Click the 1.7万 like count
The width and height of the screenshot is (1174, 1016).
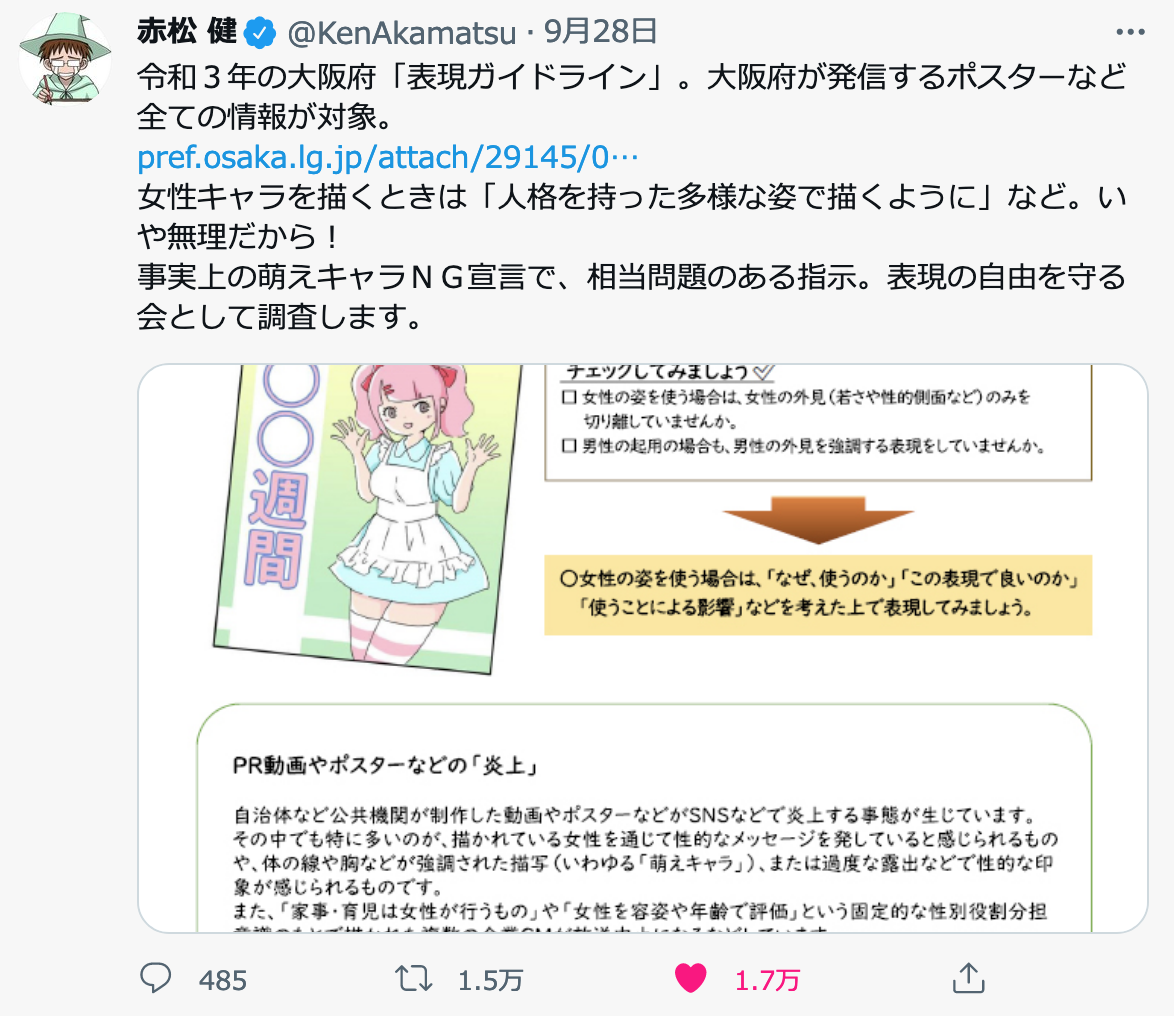pyautogui.click(x=767, y=980)
